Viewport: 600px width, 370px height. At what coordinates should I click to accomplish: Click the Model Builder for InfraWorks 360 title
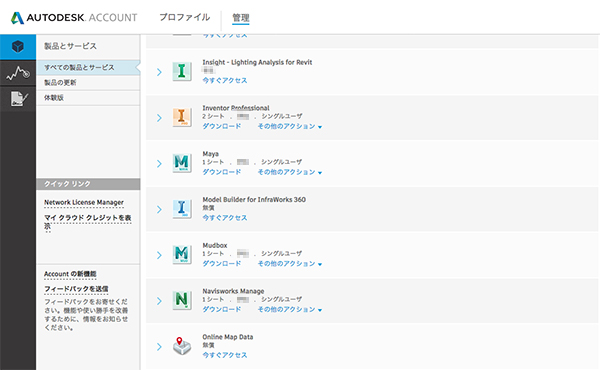click(254, 199)
